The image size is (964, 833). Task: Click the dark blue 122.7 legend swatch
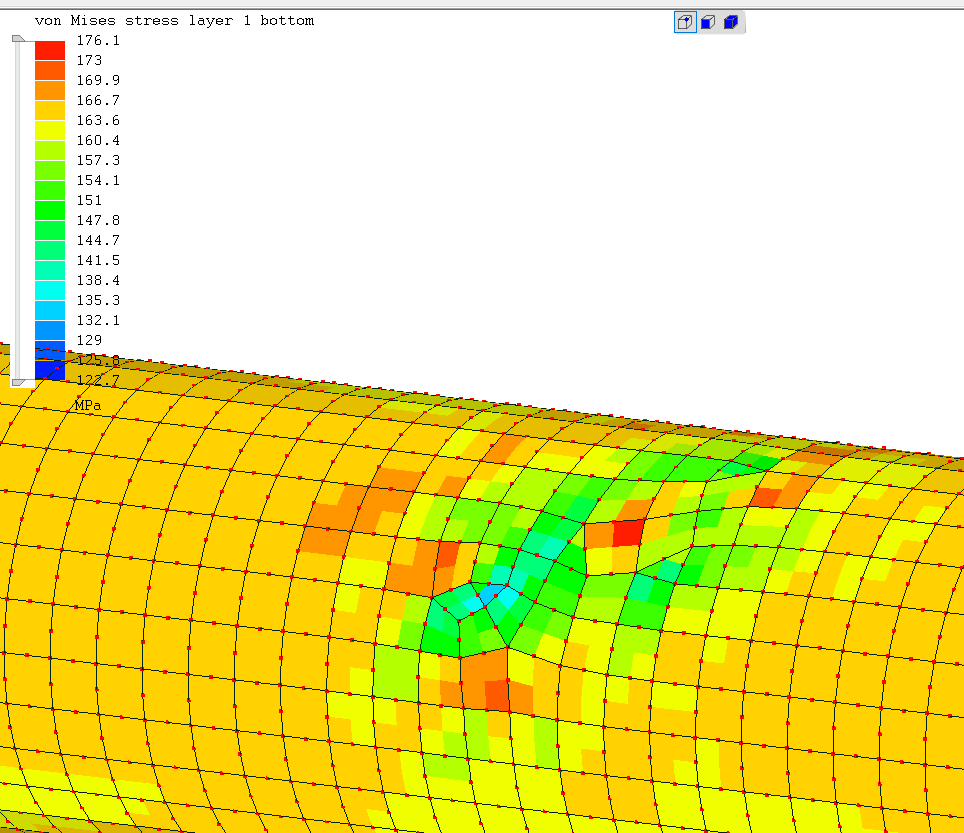50,370
